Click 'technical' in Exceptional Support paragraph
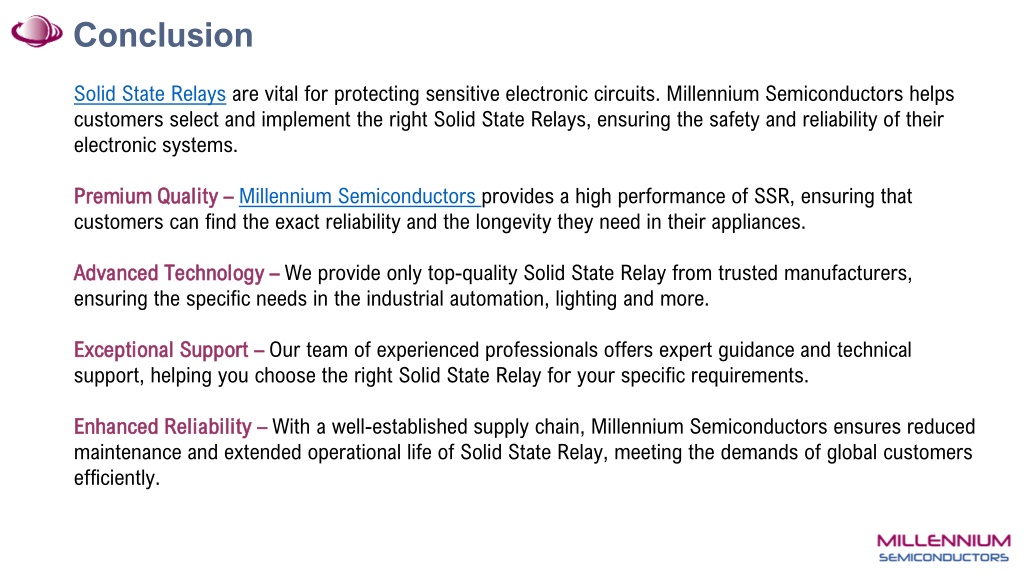 point(874,350)
